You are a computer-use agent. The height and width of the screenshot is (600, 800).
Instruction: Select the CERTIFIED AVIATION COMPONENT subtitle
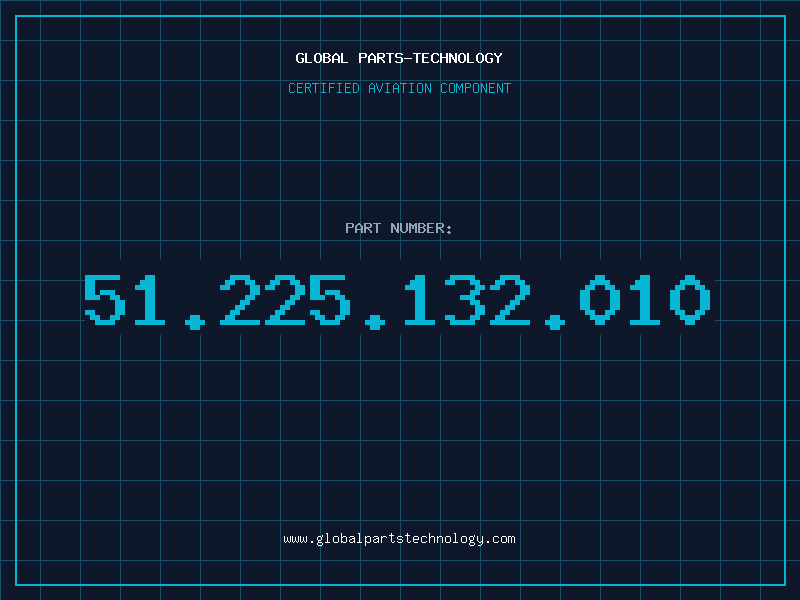[x=399, y=88]
